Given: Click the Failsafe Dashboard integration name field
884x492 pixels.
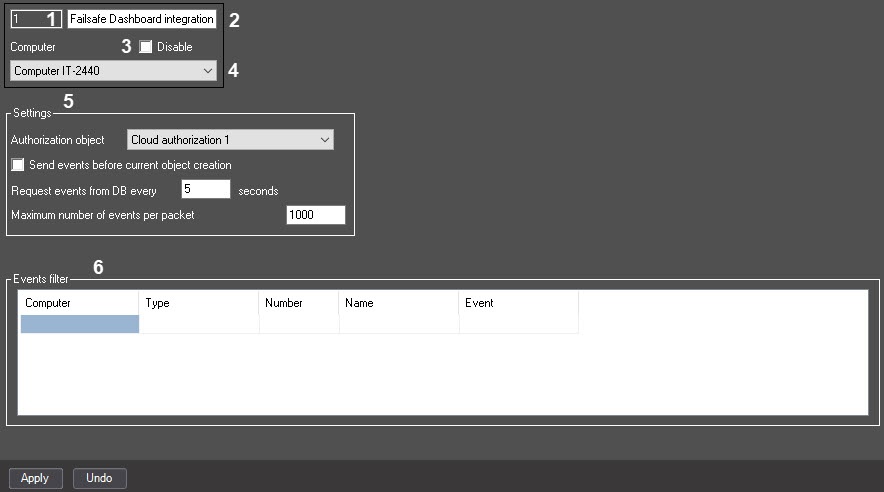Looking at the screenshot, I should [142, 19].
